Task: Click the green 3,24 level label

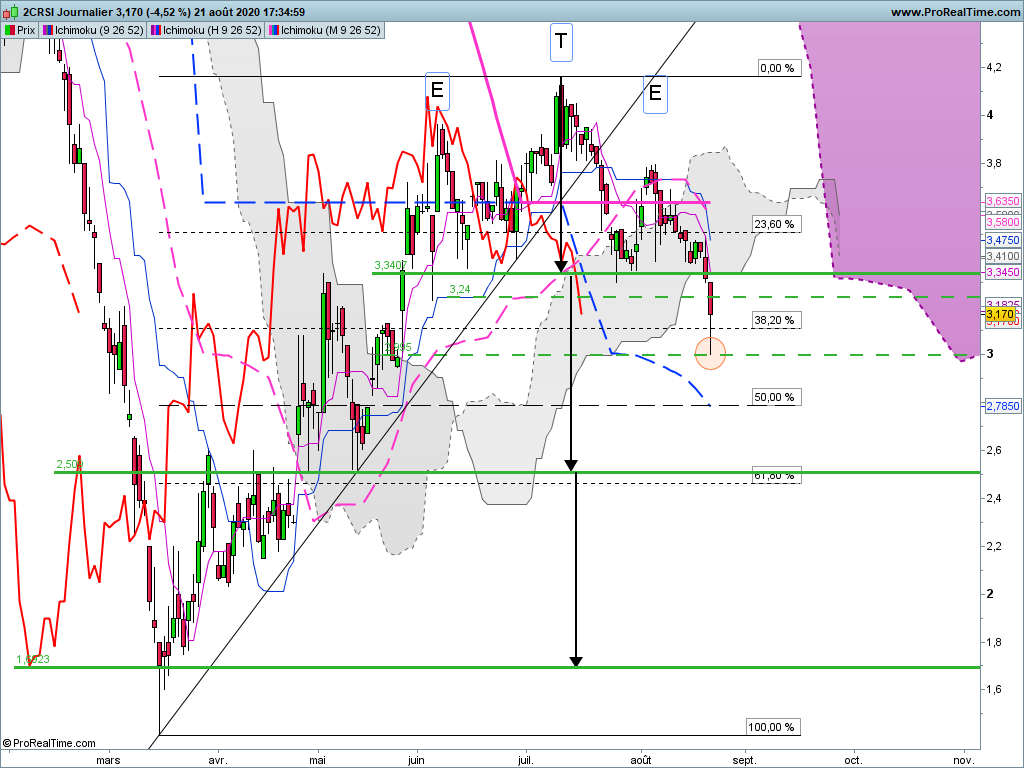Action: point(460,289)
